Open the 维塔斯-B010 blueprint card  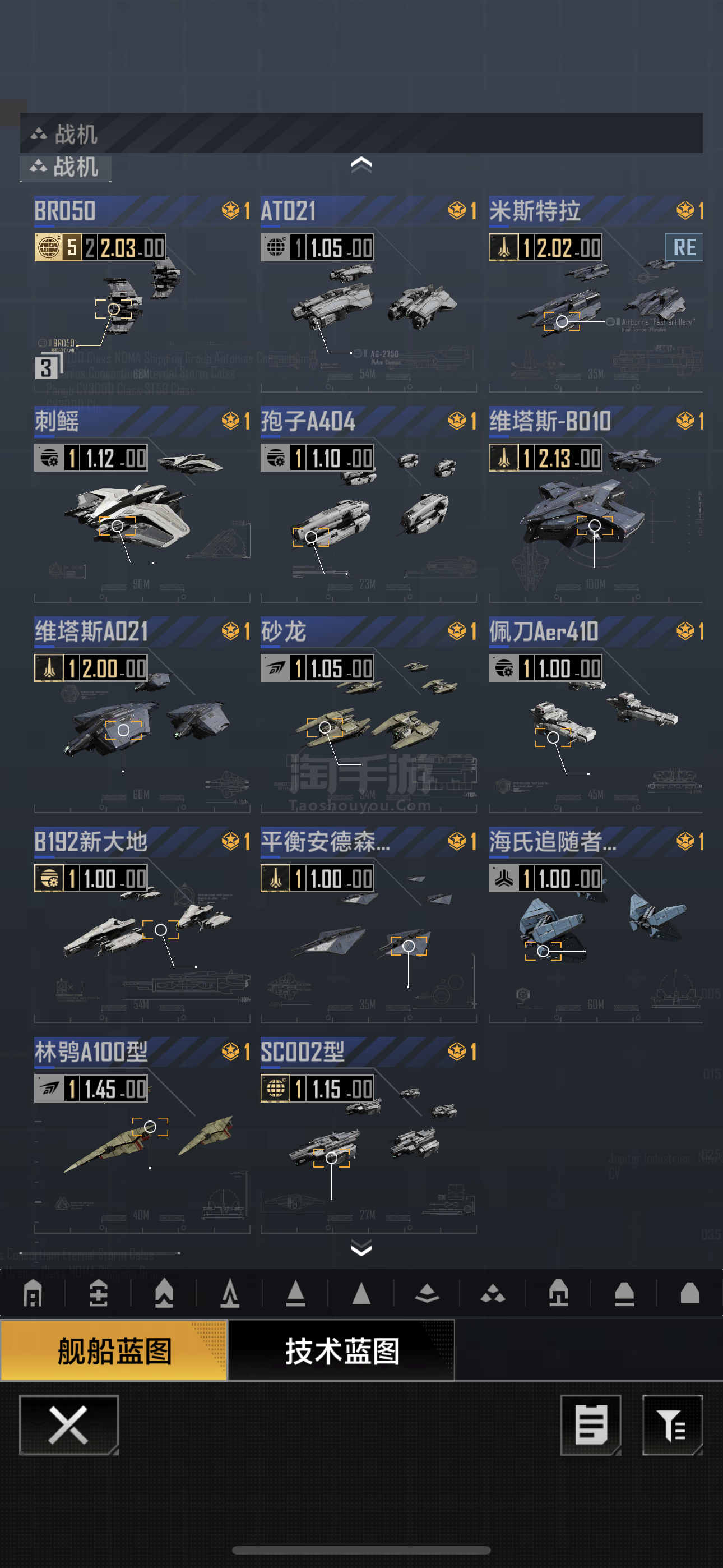coord(596,504)
